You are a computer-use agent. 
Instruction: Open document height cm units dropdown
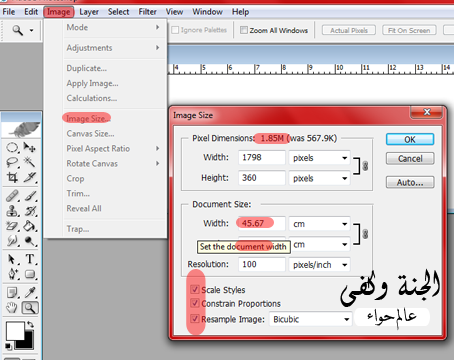point(319,244)
